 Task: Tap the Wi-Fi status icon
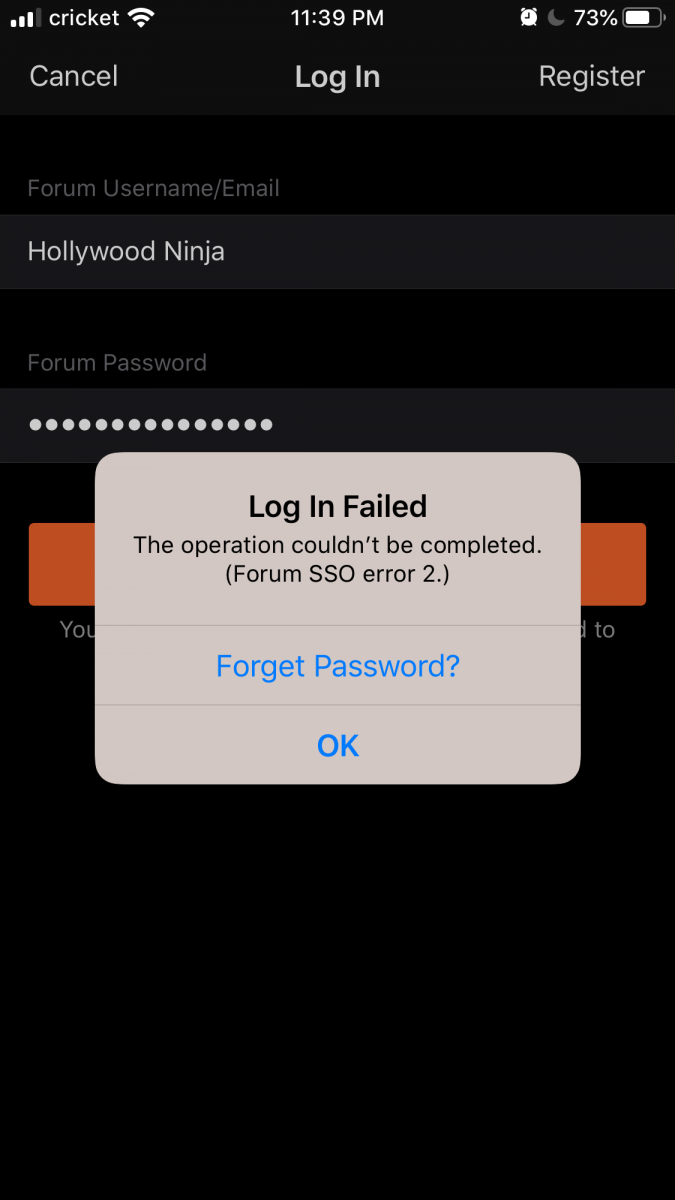tap(142, 18)
